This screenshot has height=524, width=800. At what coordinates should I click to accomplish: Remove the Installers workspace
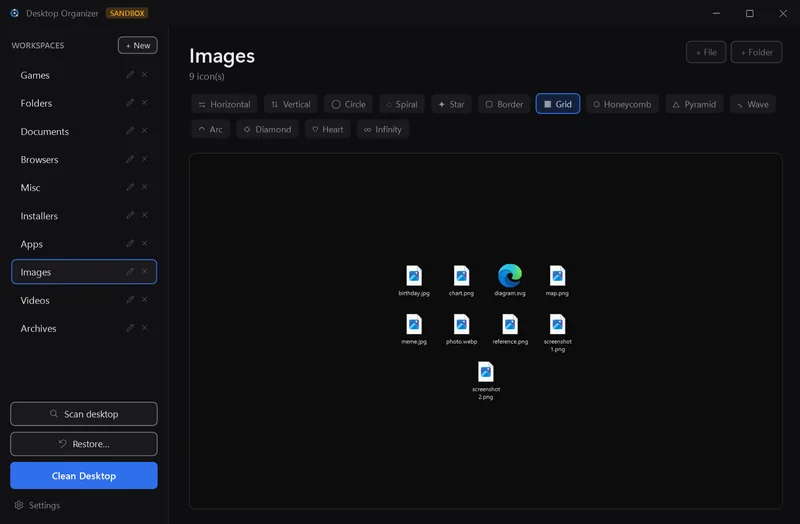pos(144,215)
